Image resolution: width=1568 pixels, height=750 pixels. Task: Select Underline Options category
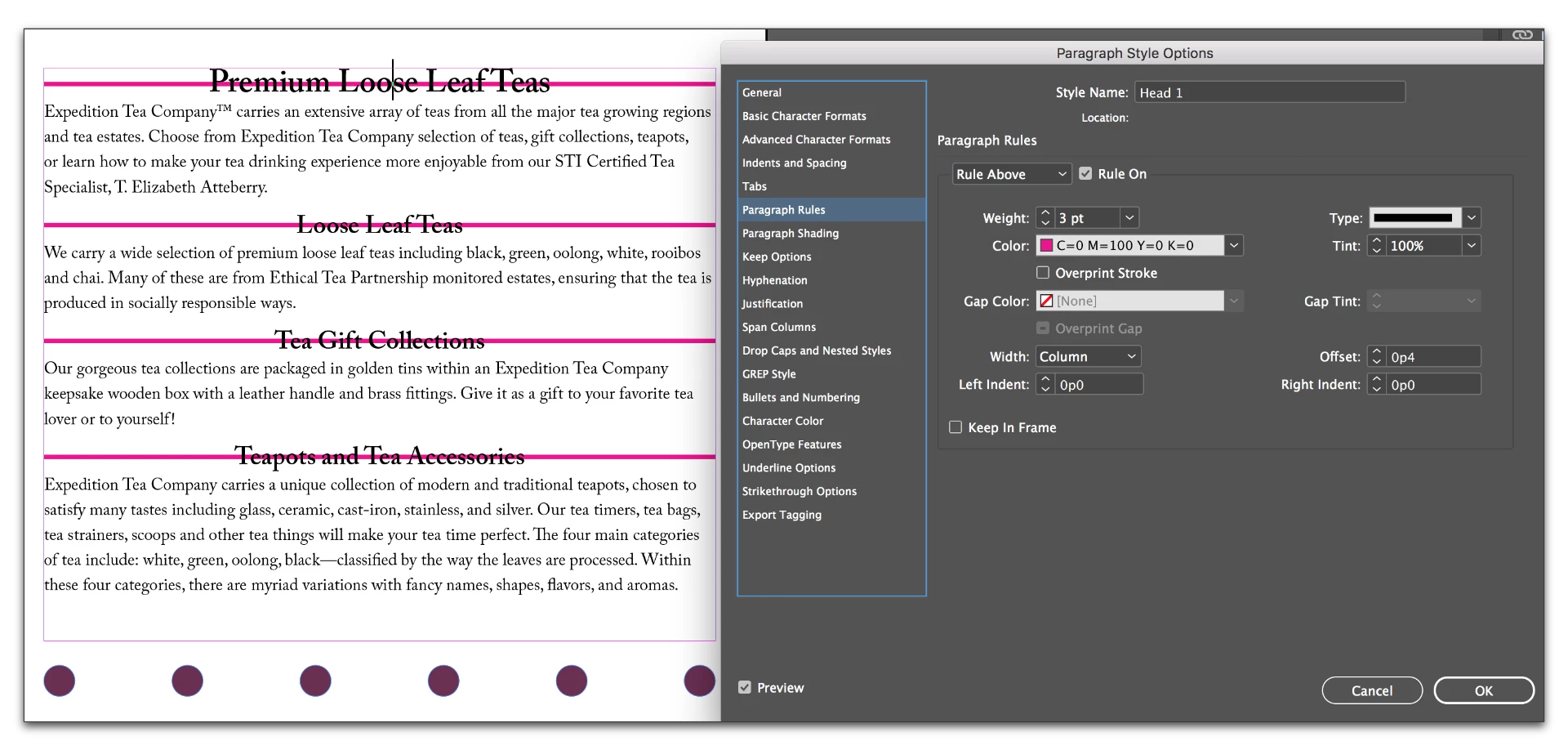point(831,467)
